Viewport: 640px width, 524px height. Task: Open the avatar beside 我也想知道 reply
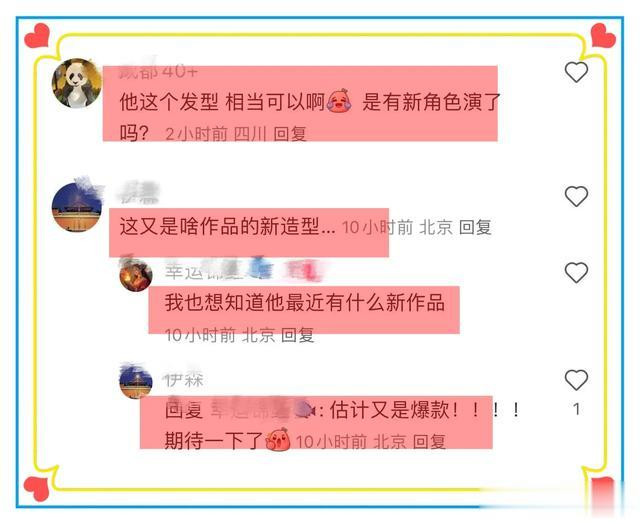[x=136, y=275]
